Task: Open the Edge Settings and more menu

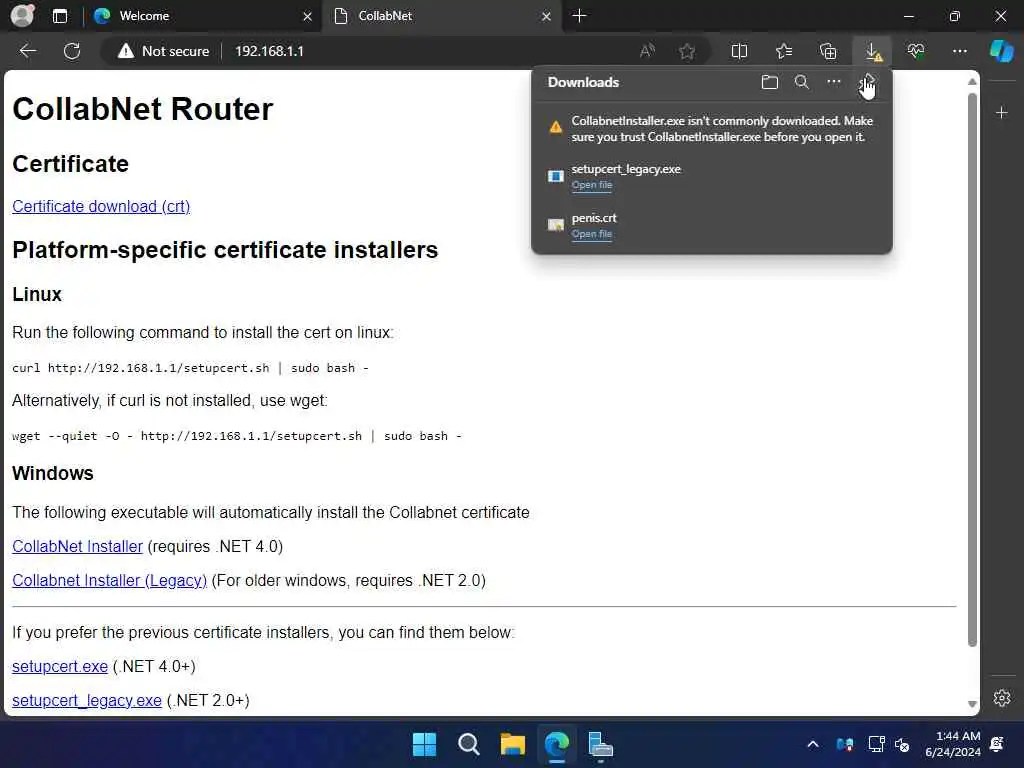Action: 959,51
